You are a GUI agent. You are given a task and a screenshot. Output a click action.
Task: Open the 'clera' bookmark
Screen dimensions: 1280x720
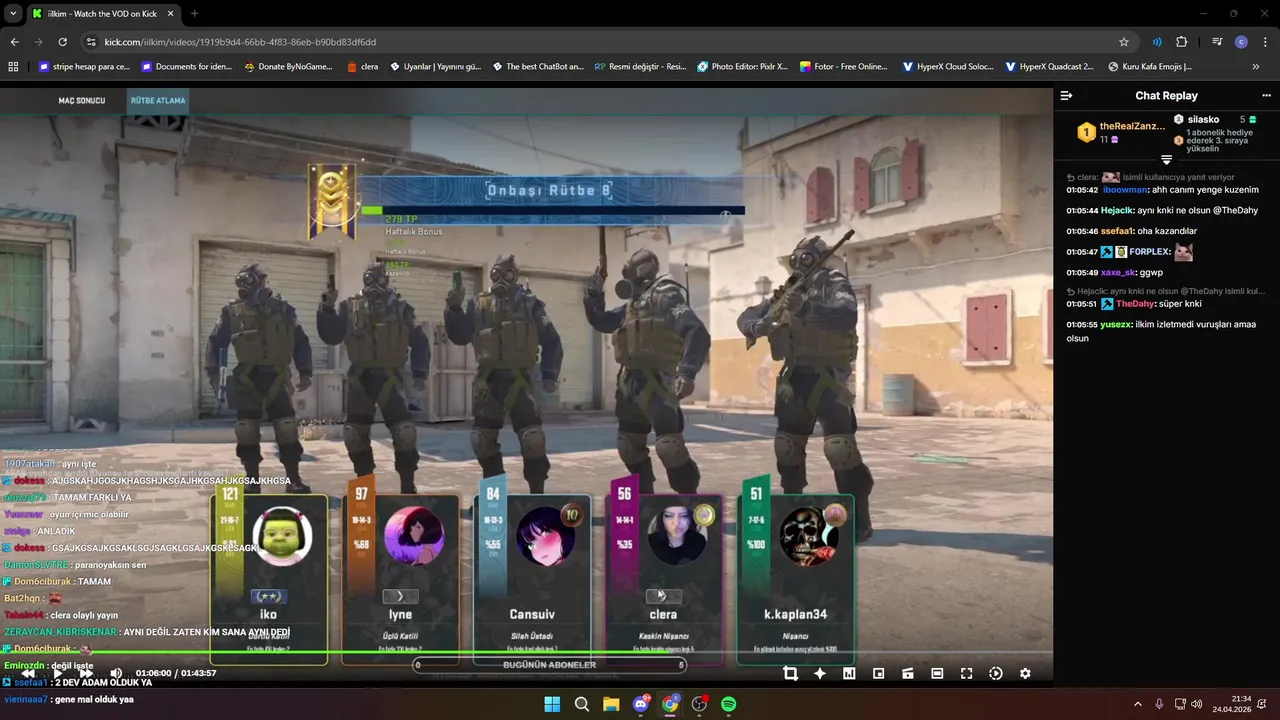(x=362, y=67)
